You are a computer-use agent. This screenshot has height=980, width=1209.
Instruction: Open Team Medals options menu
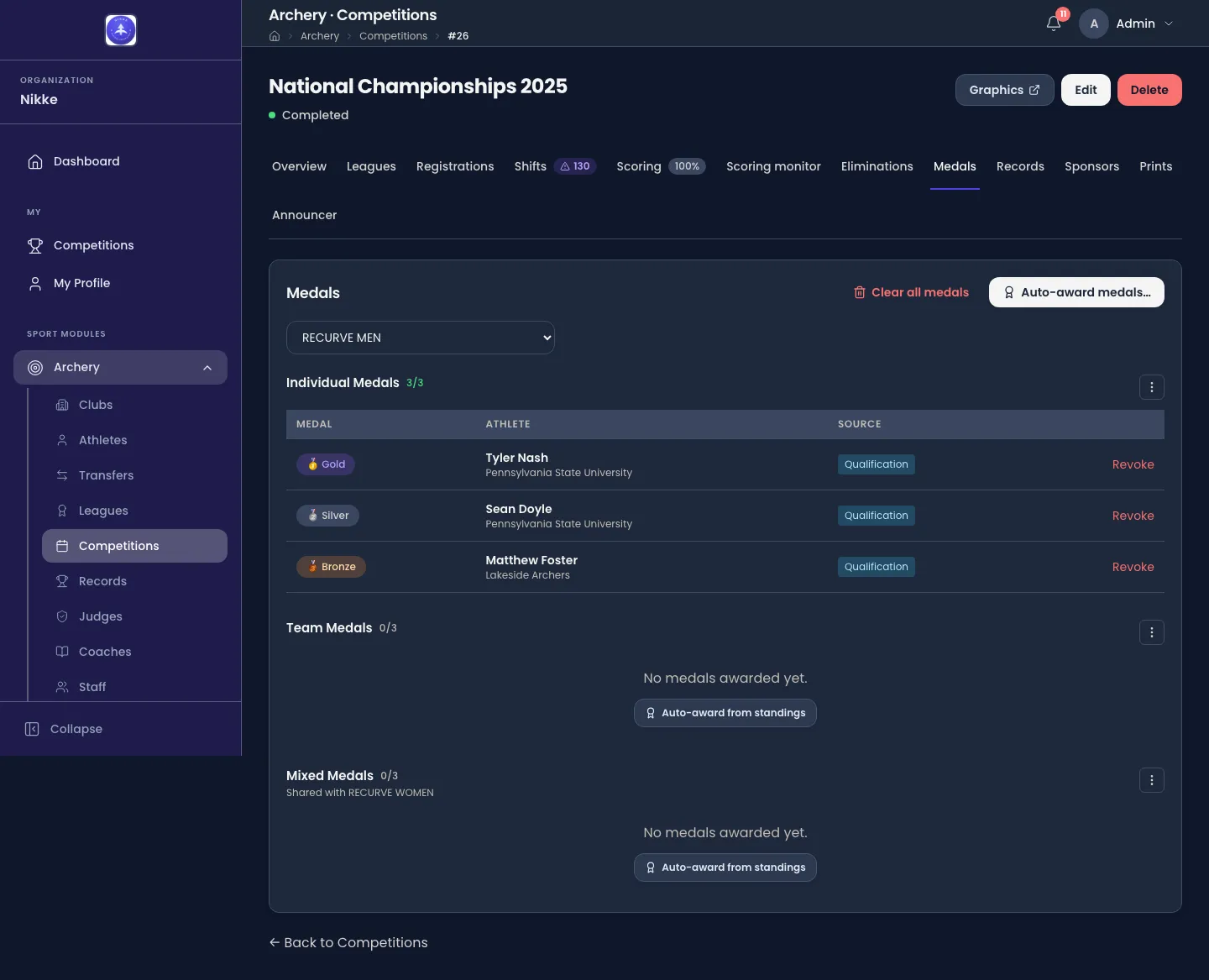click(x=1152, y=632)
